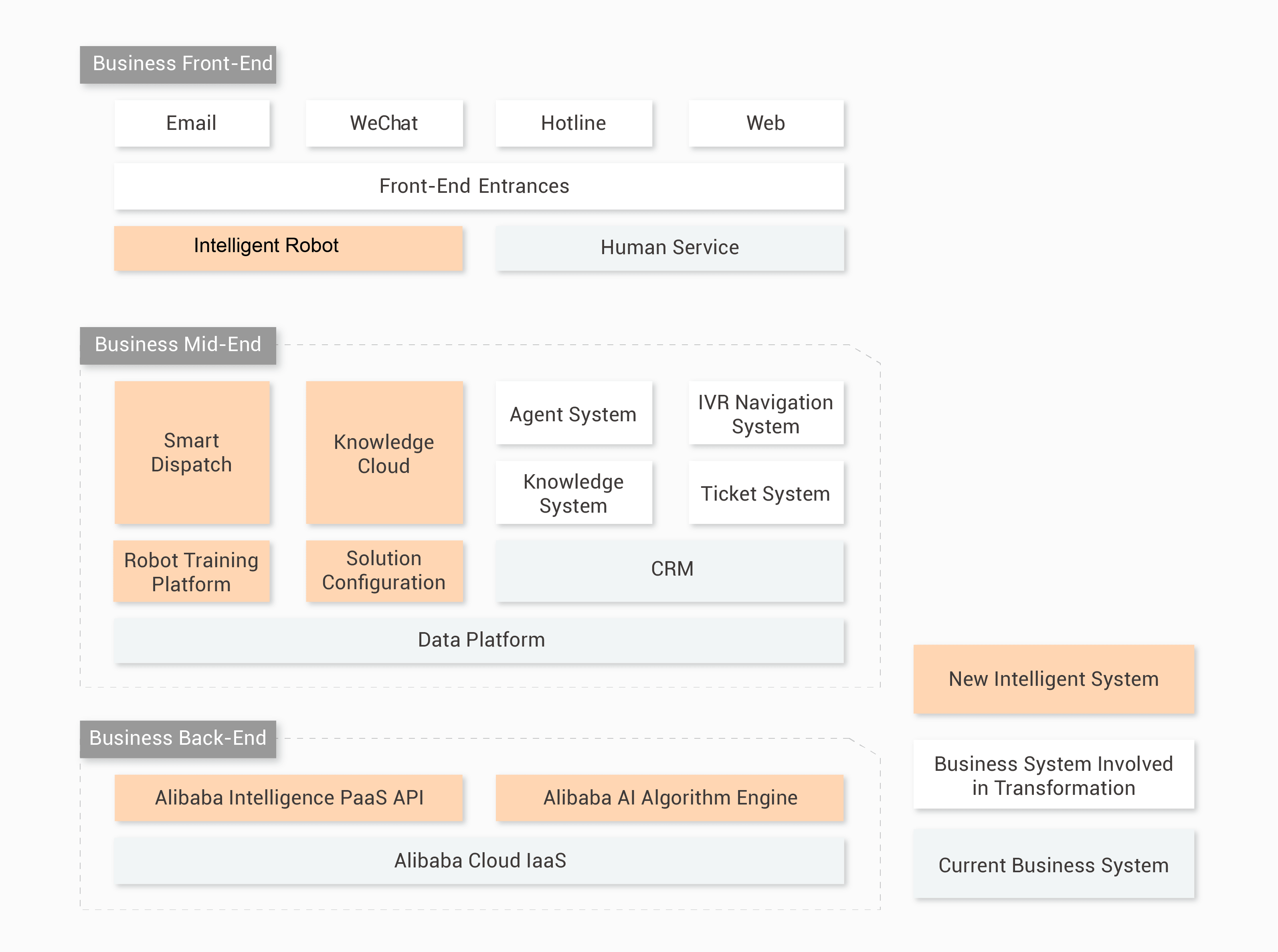Select the Ticket System box
This screenshot has width=1278, height=952.
pos(765,493)
